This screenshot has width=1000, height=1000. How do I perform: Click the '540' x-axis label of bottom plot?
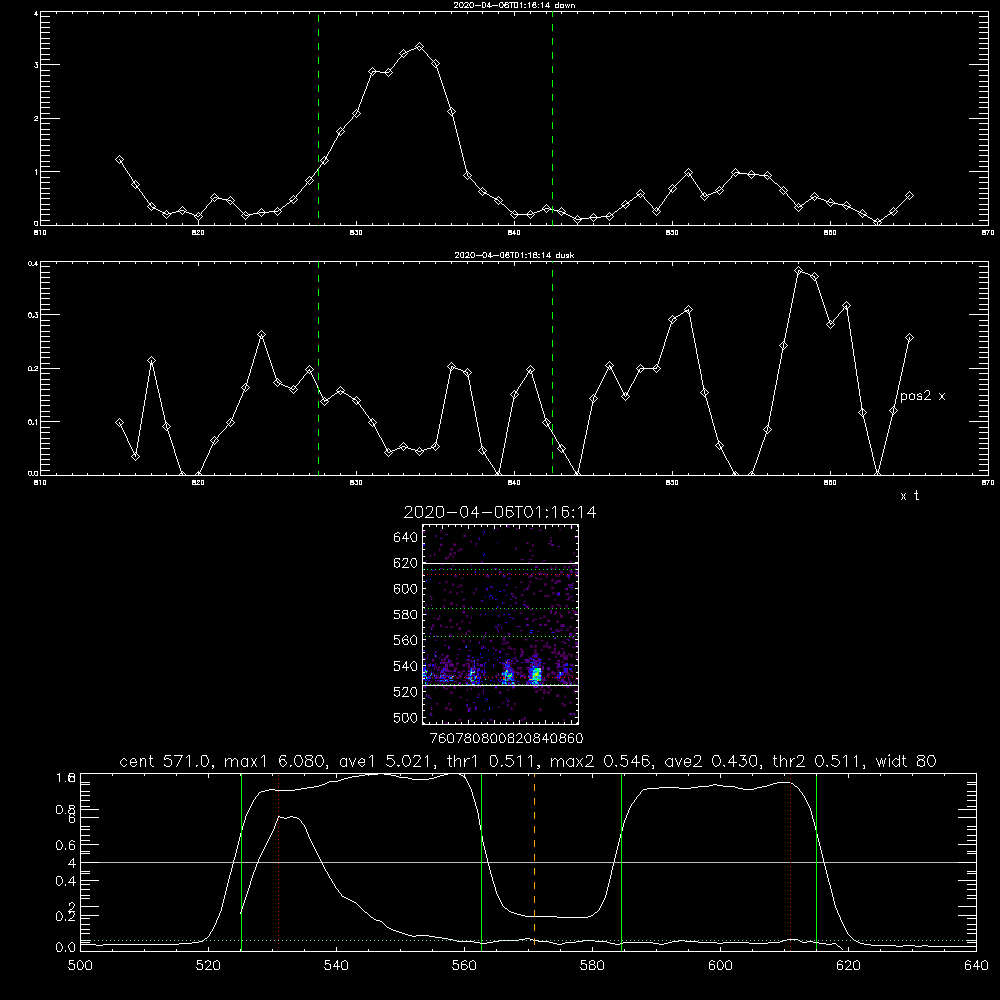pyautogui.click(x=336, y=966)
